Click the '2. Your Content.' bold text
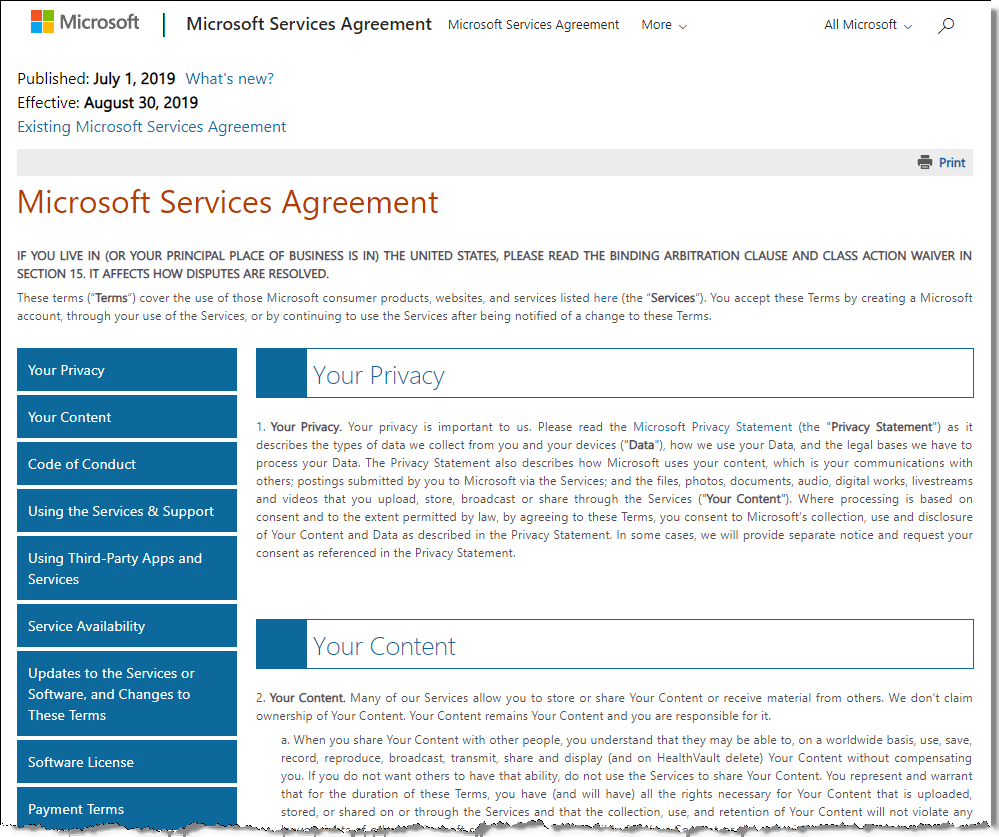Image resolution: width=999 pixels, height=837 pixels. pos(301,698)
